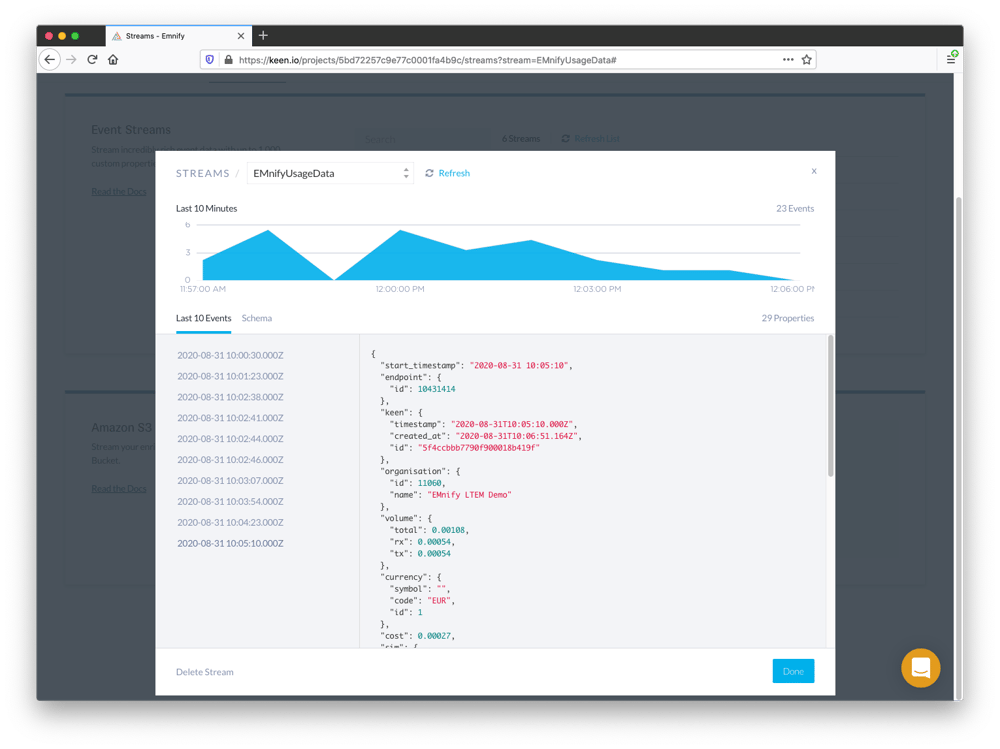Open page actions three-dot menu
The image size is (1000, 749).
788,59
